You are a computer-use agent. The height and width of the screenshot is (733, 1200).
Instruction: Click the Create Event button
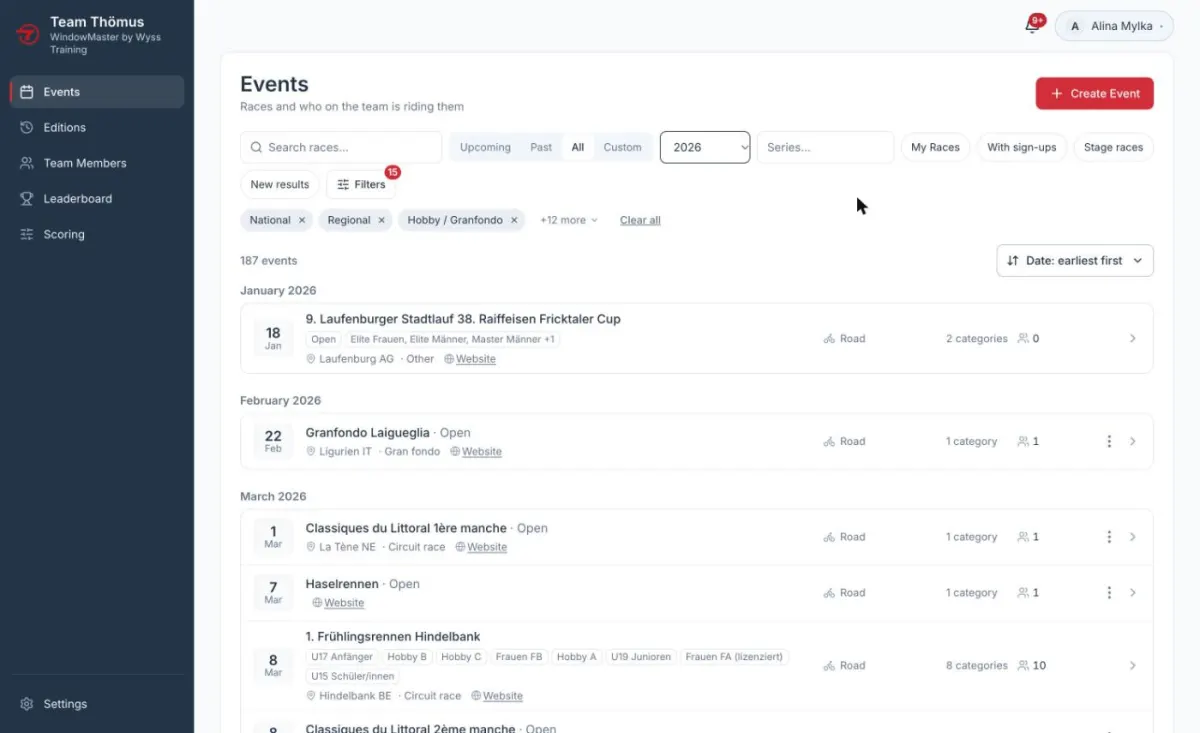(1094, 93)
